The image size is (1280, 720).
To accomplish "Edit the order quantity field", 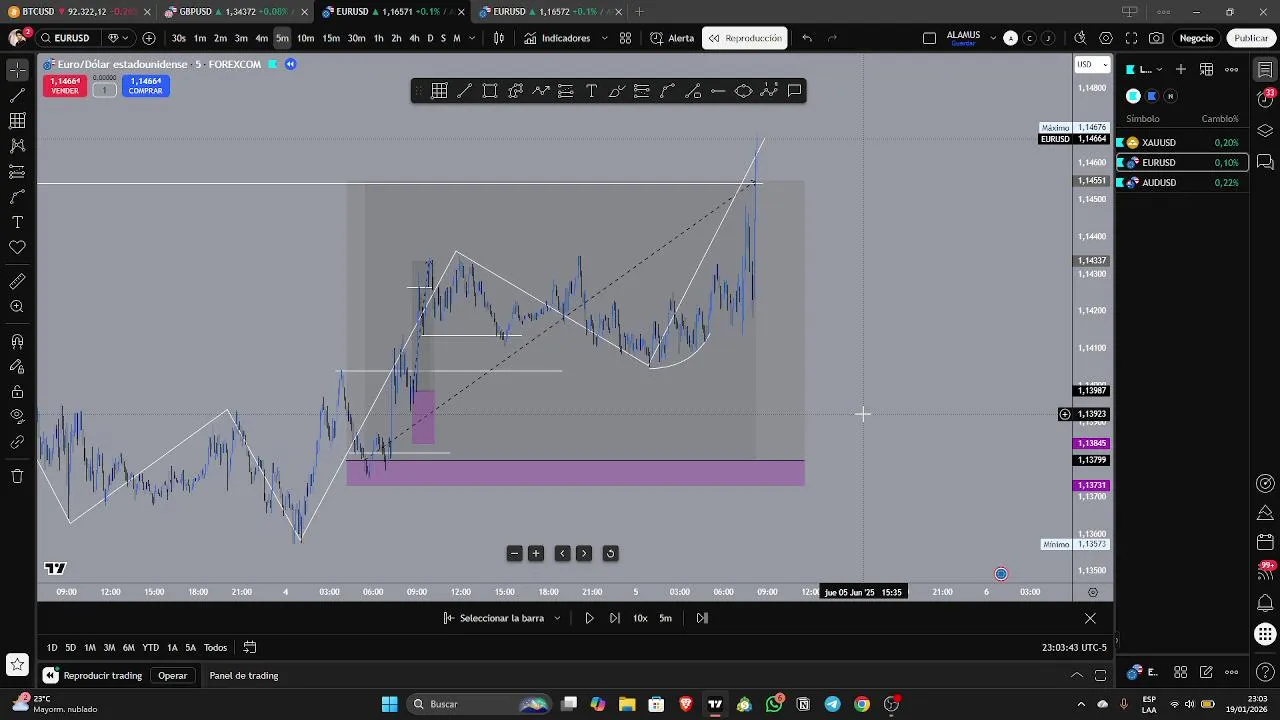I will pos(104,90).
